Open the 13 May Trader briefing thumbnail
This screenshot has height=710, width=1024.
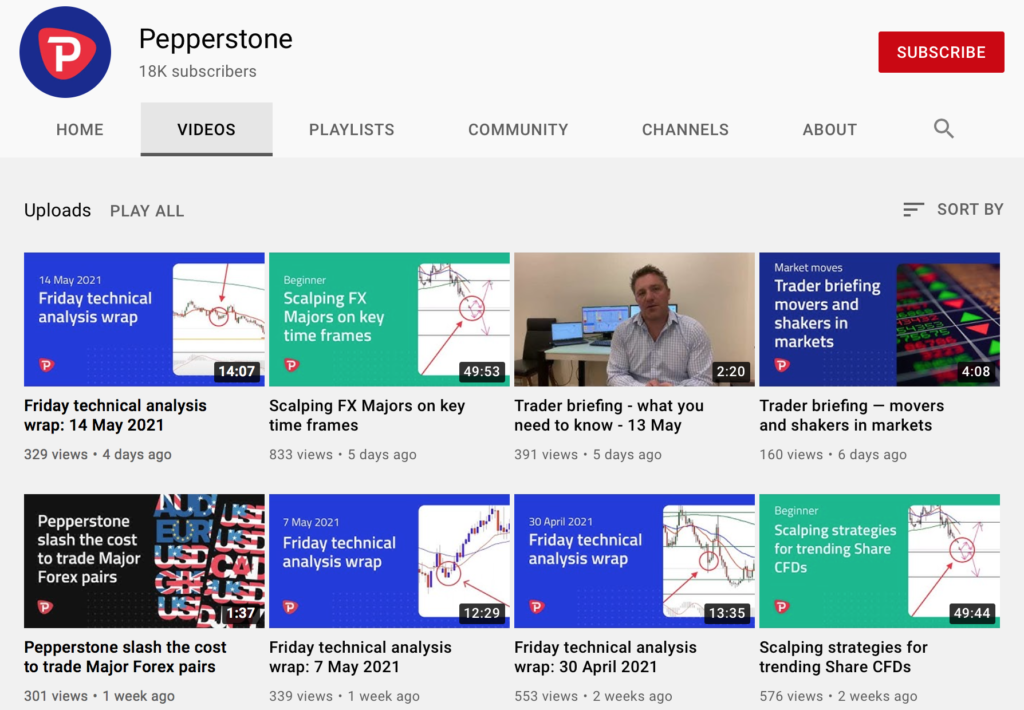pyautogui.click(x=634, y=319)
